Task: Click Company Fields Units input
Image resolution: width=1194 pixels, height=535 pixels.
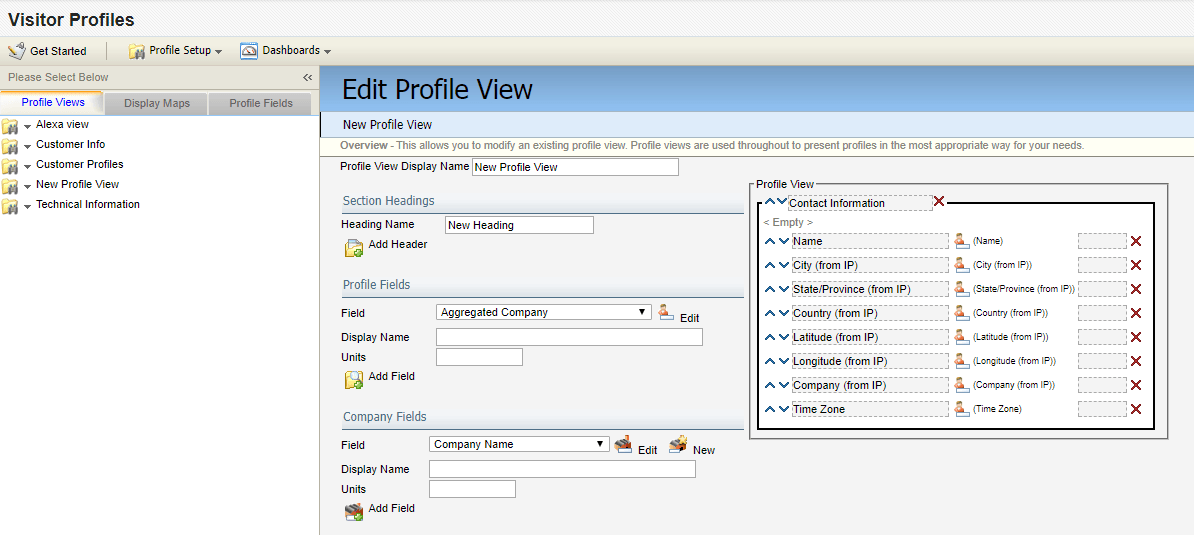Action: [472, 489]
